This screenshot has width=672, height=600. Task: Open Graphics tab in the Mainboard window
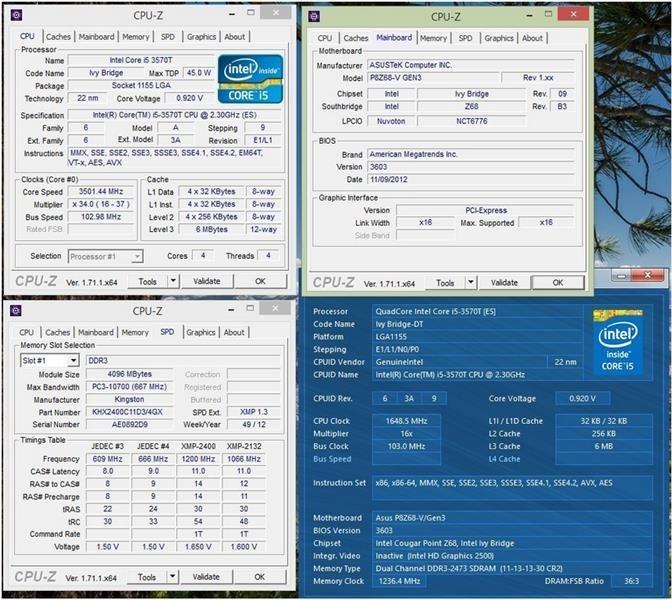coord(499,38)
